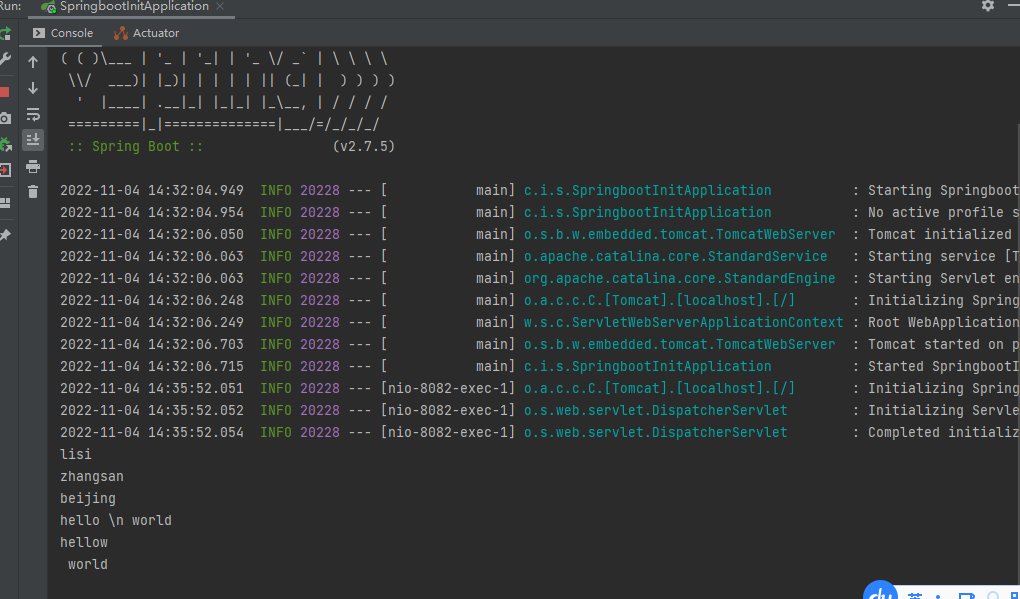Click the last ' world' output line
The width and height of the screenshot is (1020, 599).
click(x=88, y=565)
